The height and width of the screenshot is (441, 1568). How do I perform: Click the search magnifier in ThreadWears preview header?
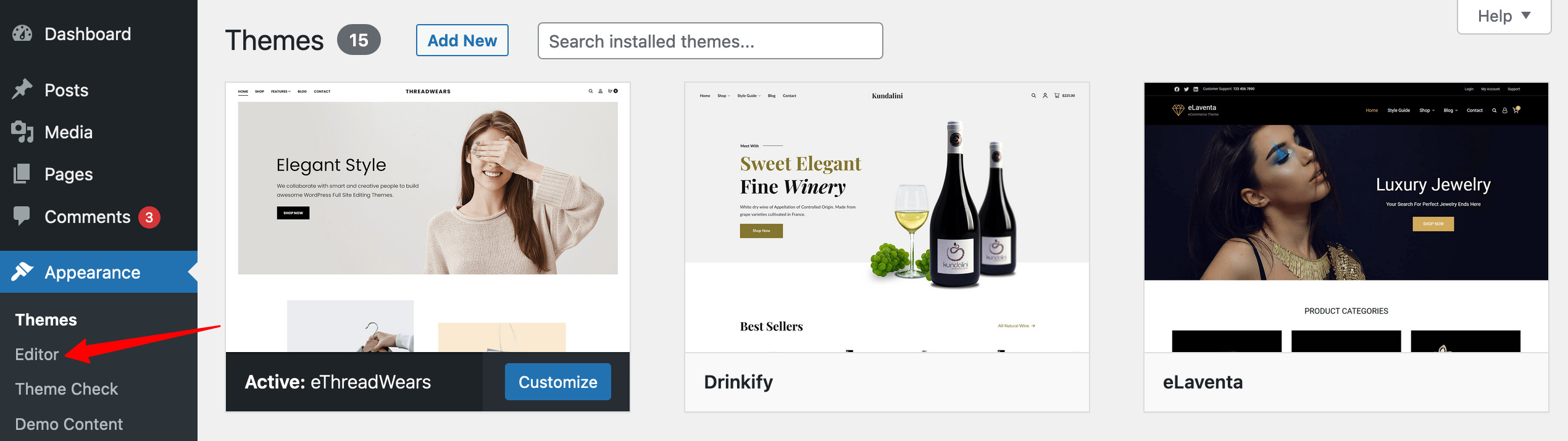pyautogui.click(x=591, y=91)
